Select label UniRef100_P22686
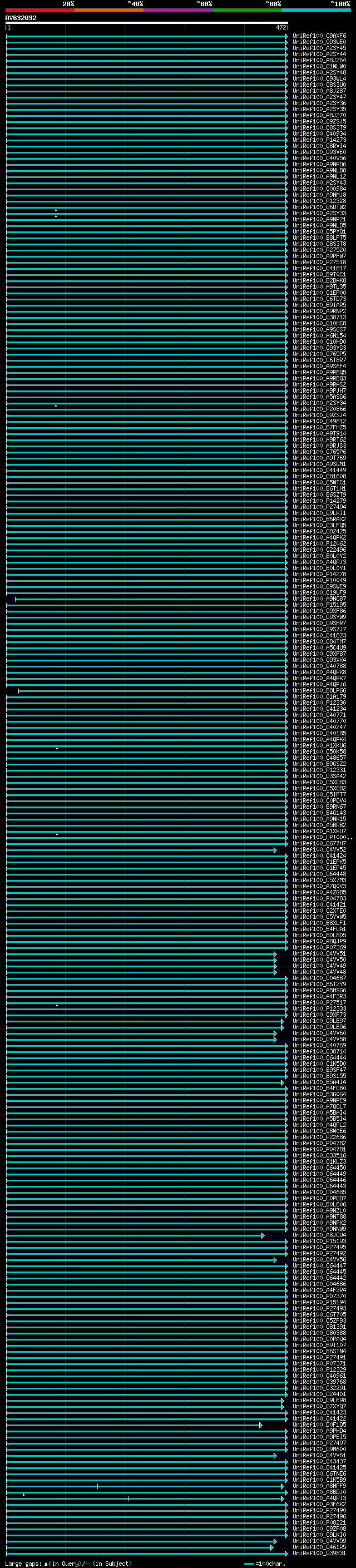The image size is (356, 1568). pos(319,1137)
